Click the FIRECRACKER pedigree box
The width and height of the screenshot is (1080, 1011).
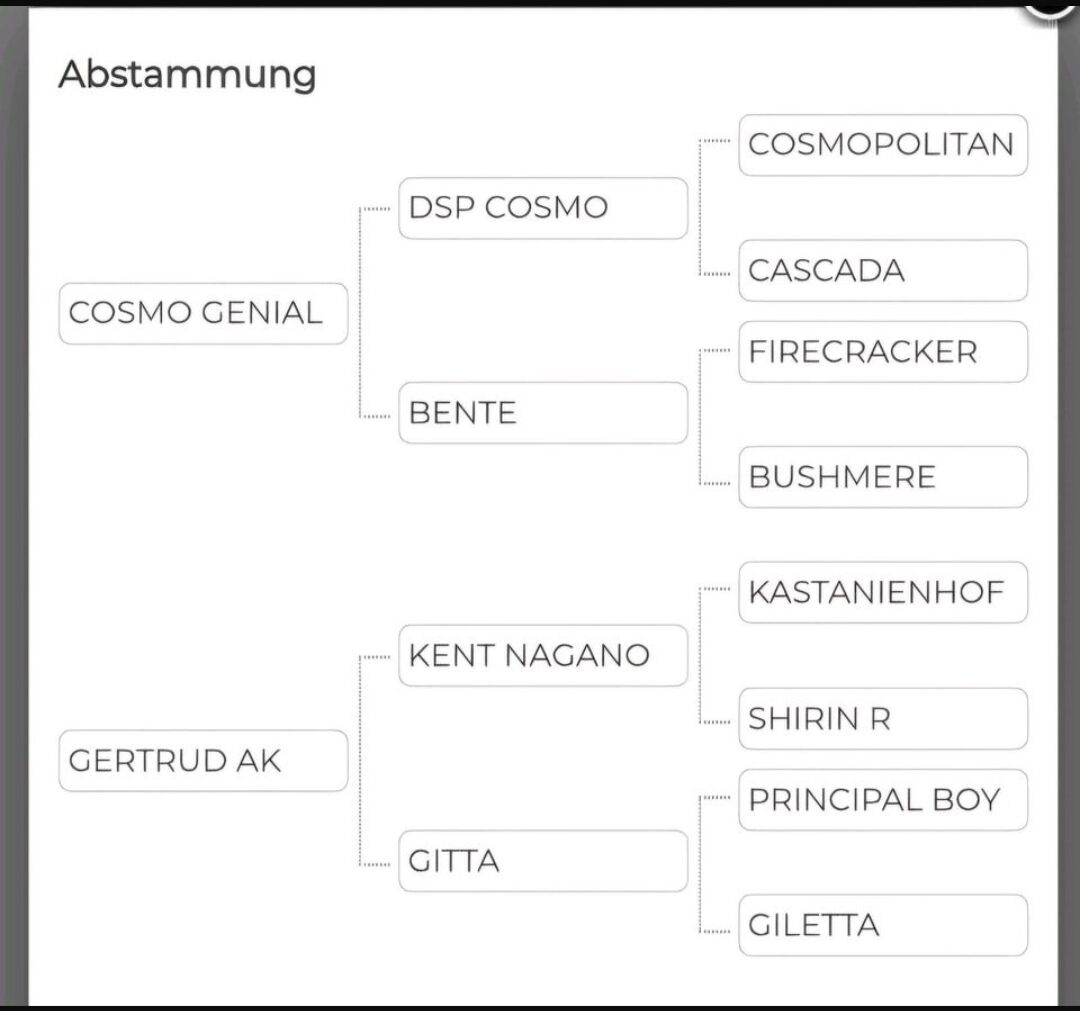pos(883,352)
